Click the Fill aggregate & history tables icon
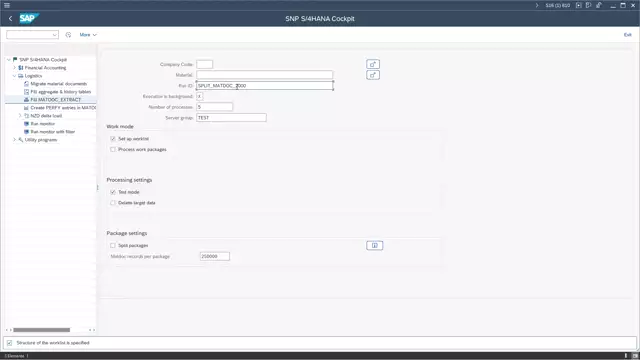640x360 pixels. [x=27, y=92]
